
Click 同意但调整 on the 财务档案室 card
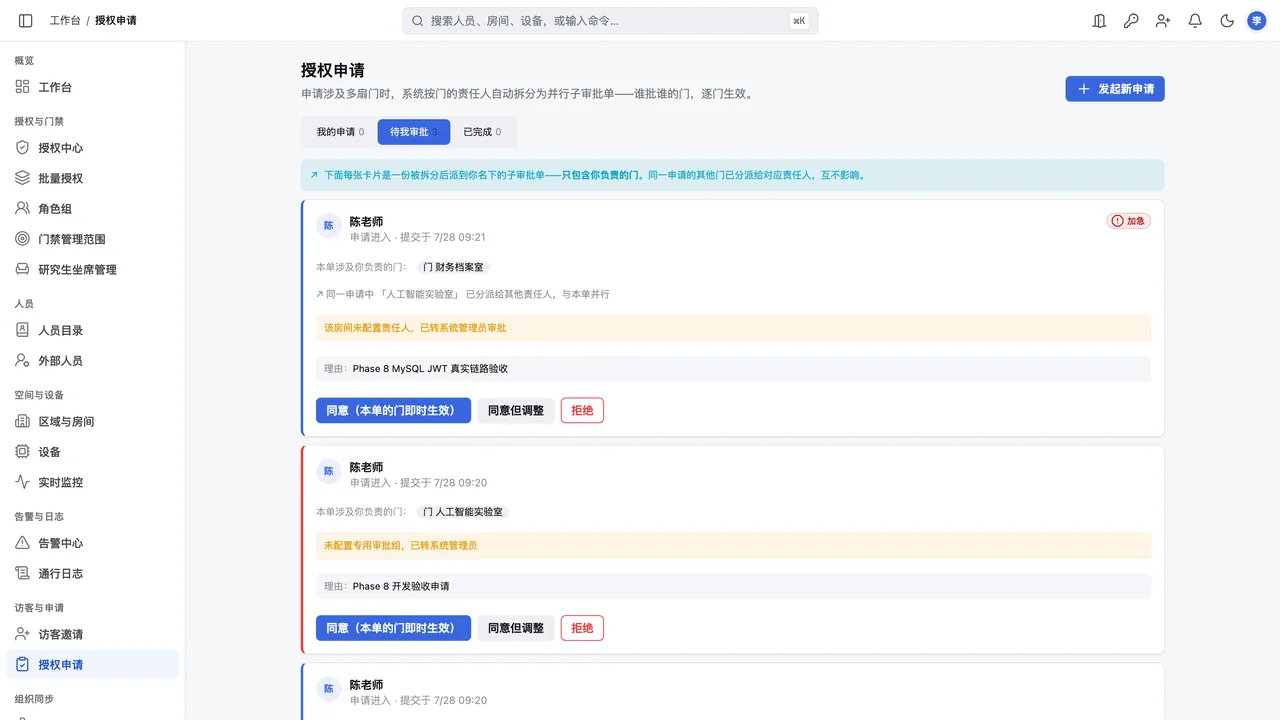pyautogui.click(x=516, y=410)
